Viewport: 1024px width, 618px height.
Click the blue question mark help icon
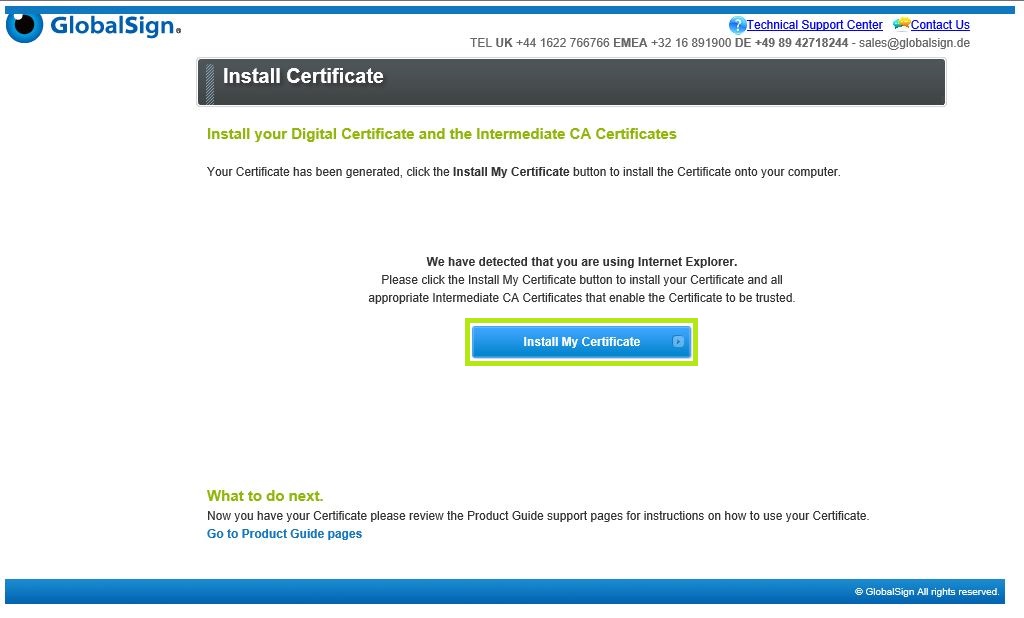pyautogui.click(x=737, y=25)
